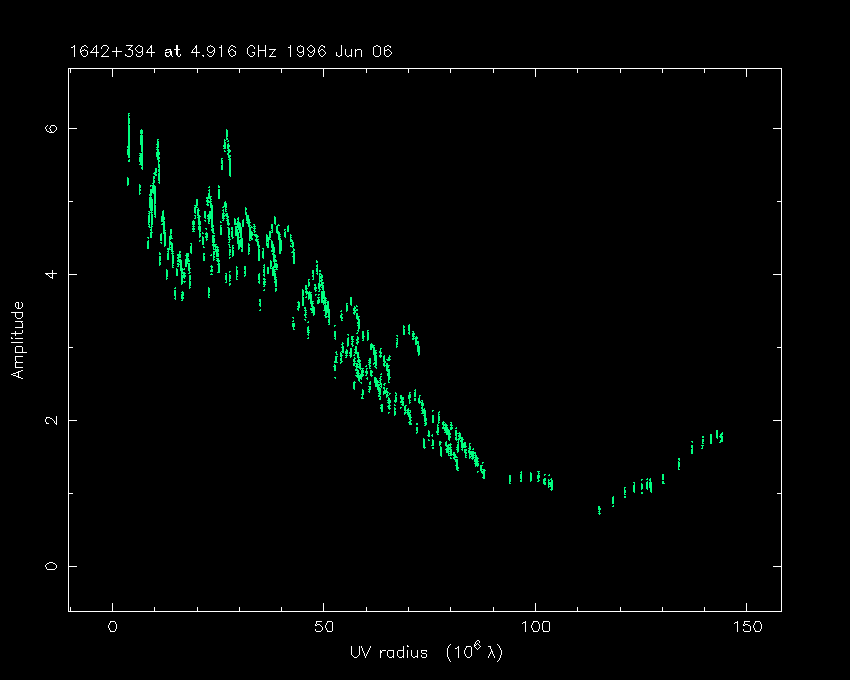Image resolution: width=850 pixels, height=680 pixels.
Task: Click the 'Amplitude' y-axis label
Action: coord(18,343)
